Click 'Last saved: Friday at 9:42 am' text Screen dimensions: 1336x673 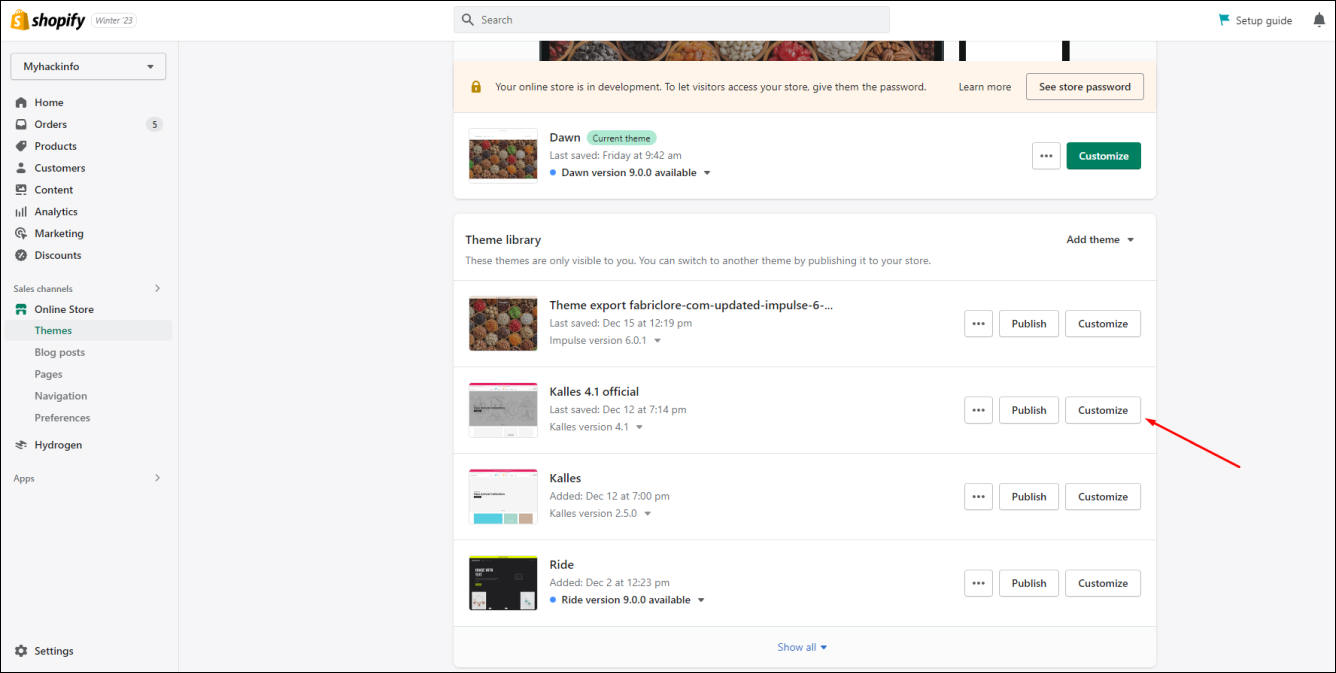coord(616,156)
